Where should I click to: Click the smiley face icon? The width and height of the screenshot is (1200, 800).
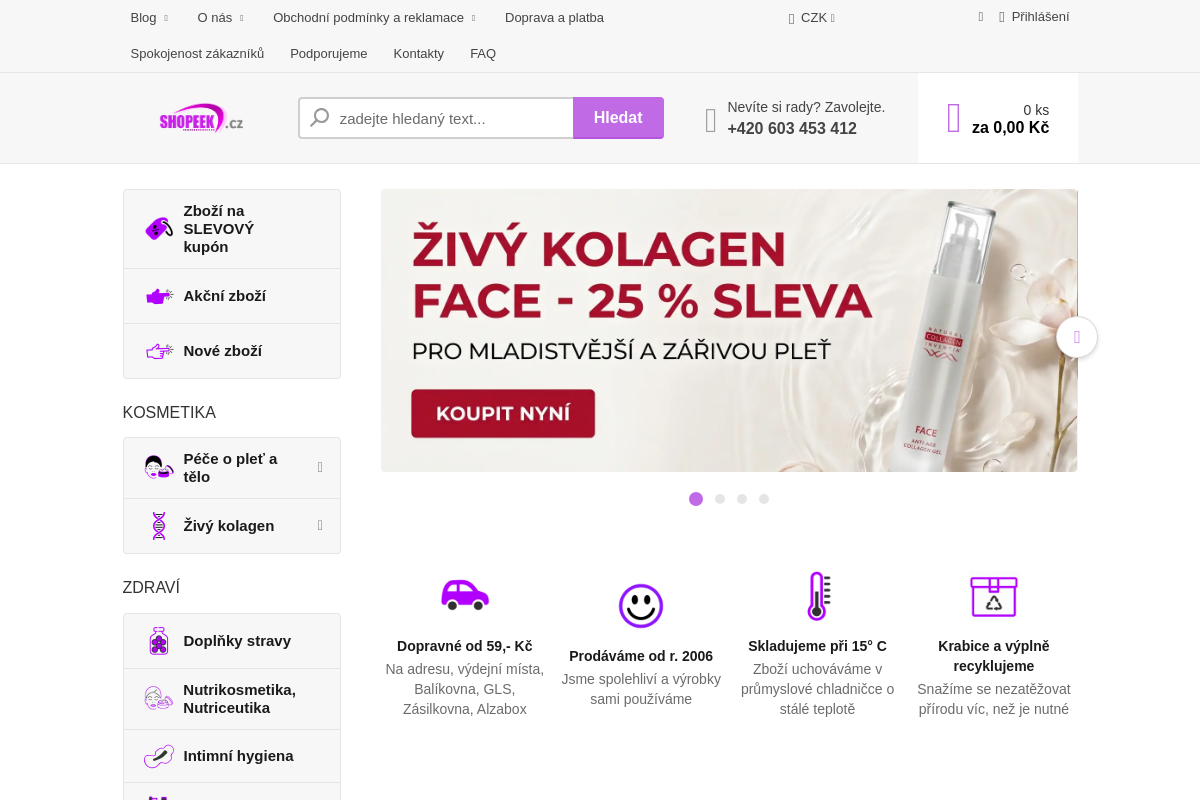(x=641, y=606)
